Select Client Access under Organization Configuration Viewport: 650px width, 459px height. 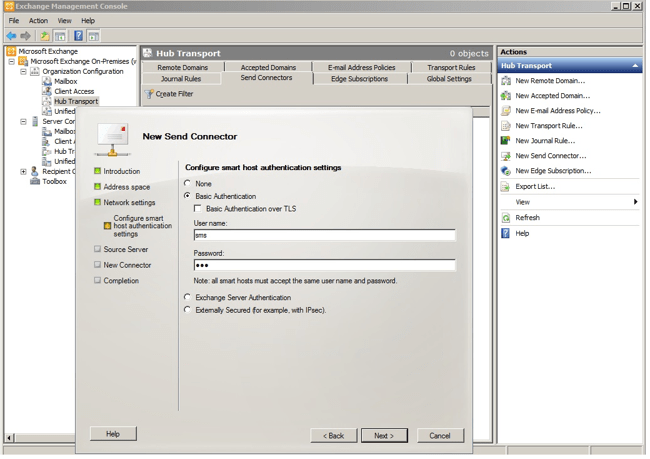click(74, 92)
